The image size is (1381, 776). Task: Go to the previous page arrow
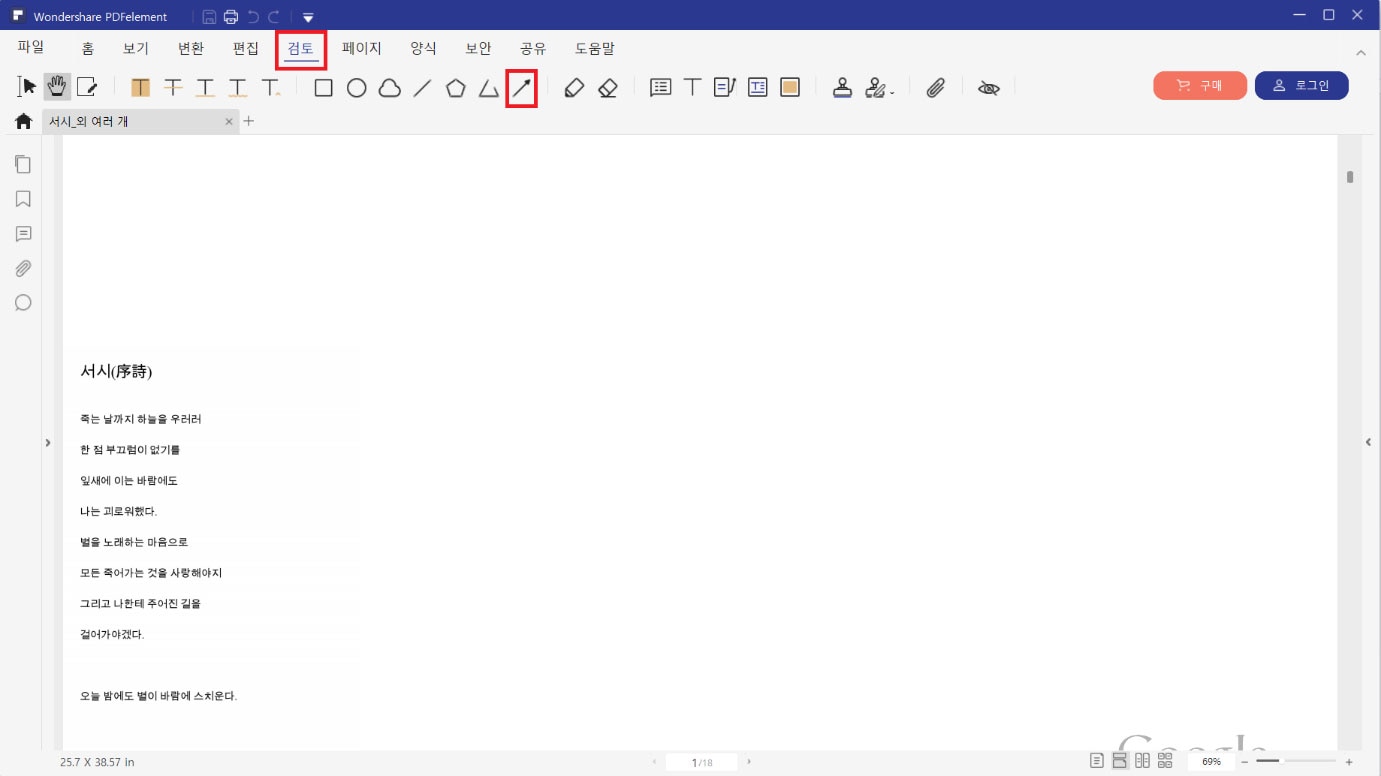pyautogui.click(x=655, y=762)
